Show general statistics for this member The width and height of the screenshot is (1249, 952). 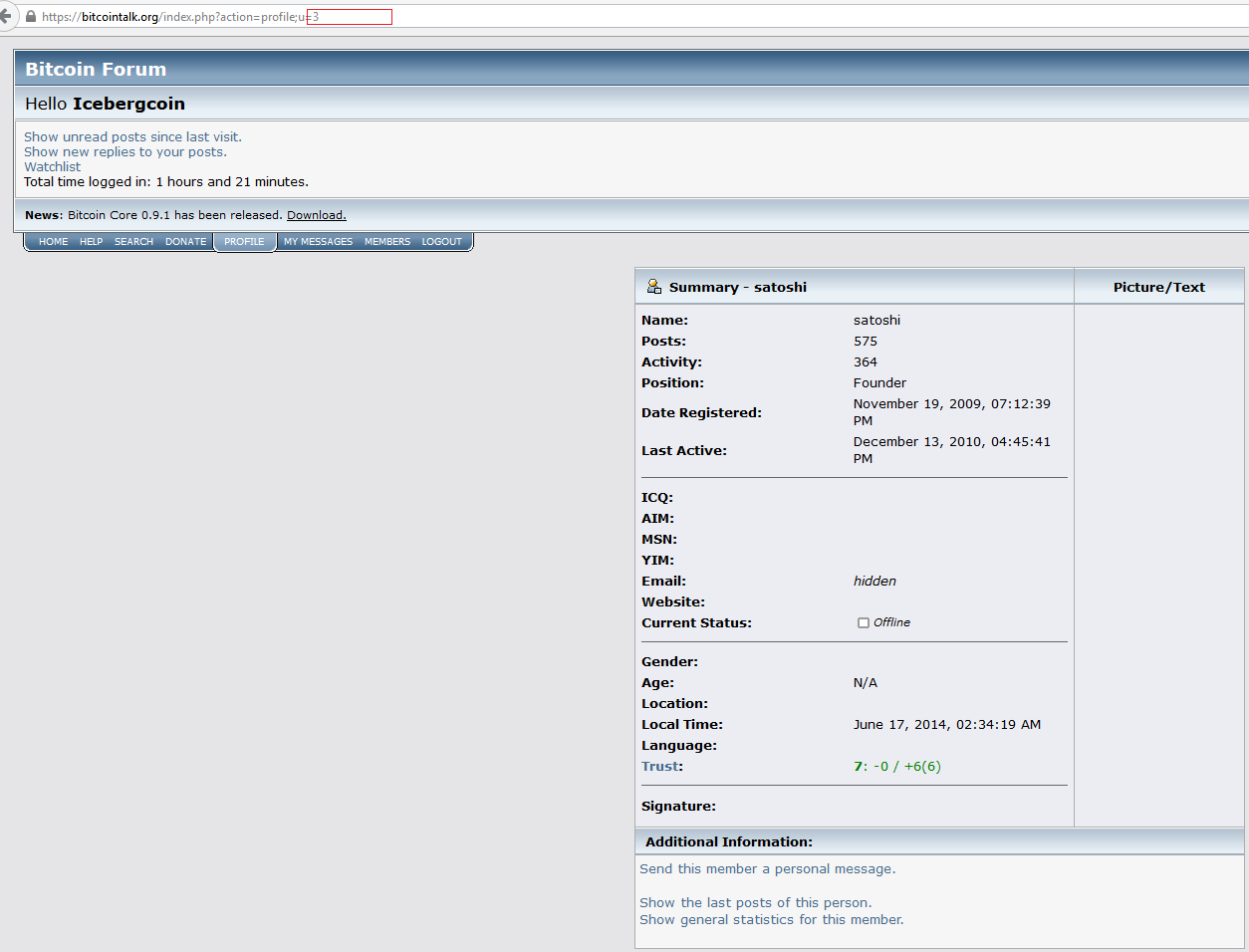point(772,920)
